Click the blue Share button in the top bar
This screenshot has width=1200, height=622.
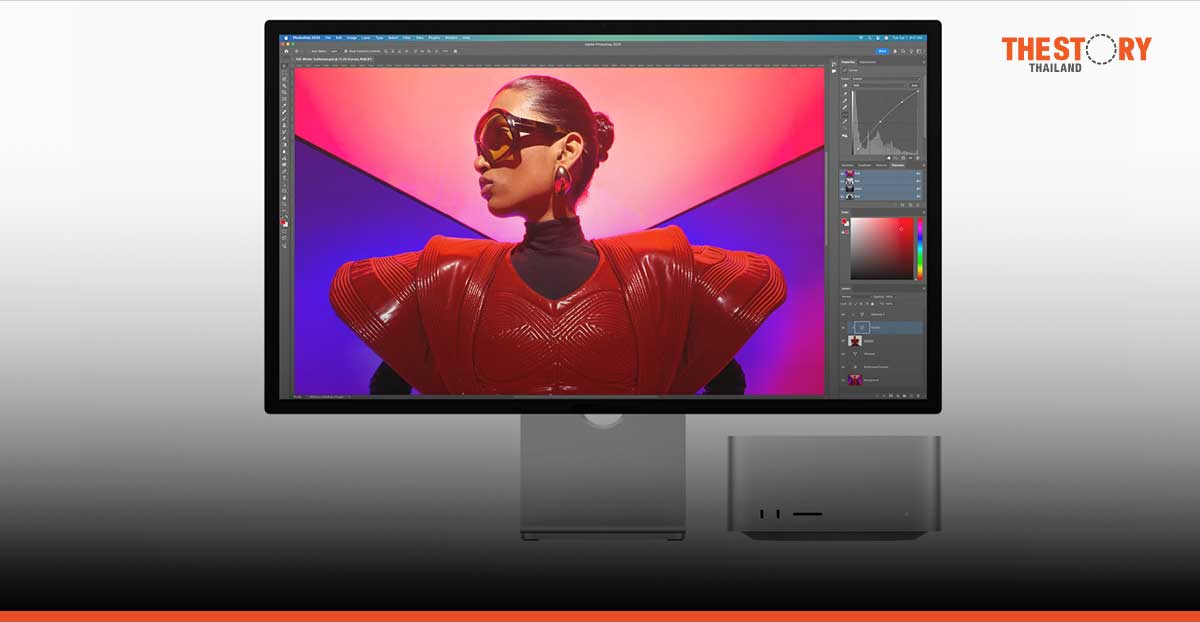pos(883,50)
